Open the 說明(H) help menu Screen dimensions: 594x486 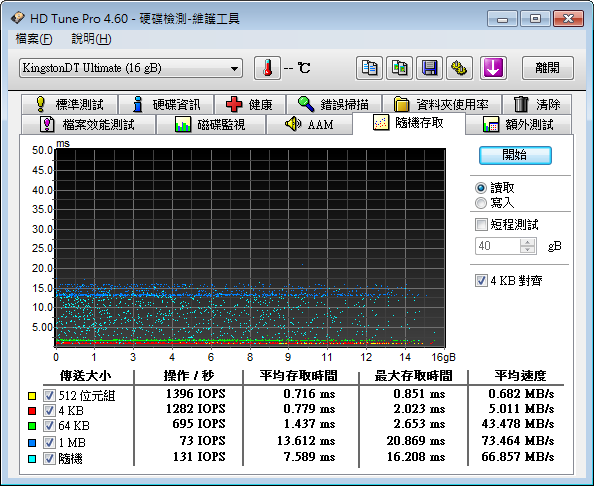point(91,39)
